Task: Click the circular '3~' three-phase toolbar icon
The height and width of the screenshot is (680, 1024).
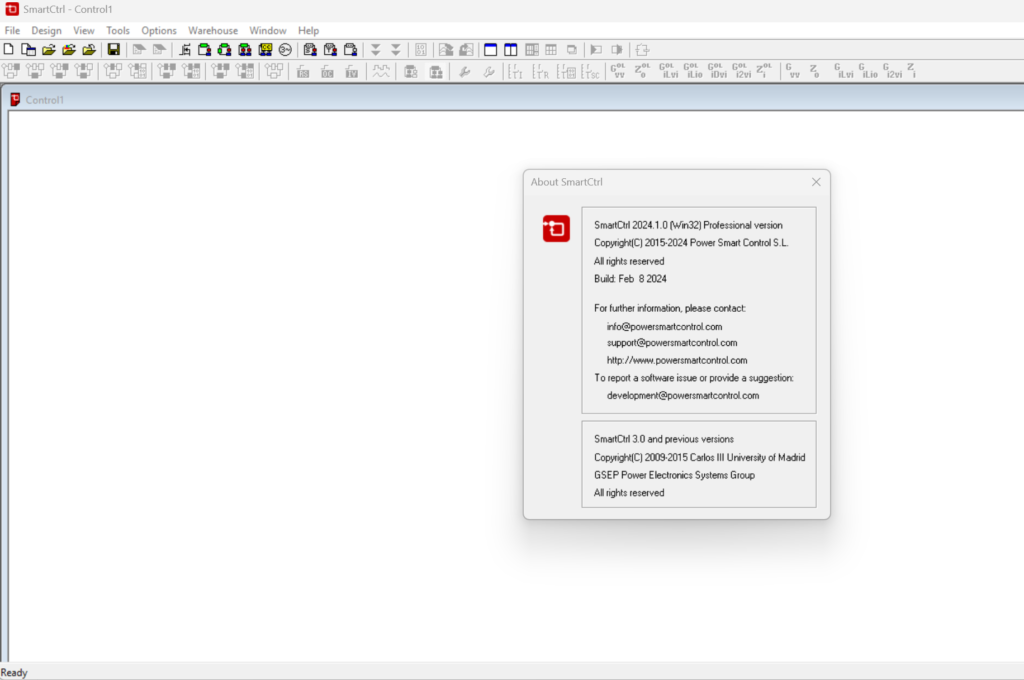Action: pos(285,50)
